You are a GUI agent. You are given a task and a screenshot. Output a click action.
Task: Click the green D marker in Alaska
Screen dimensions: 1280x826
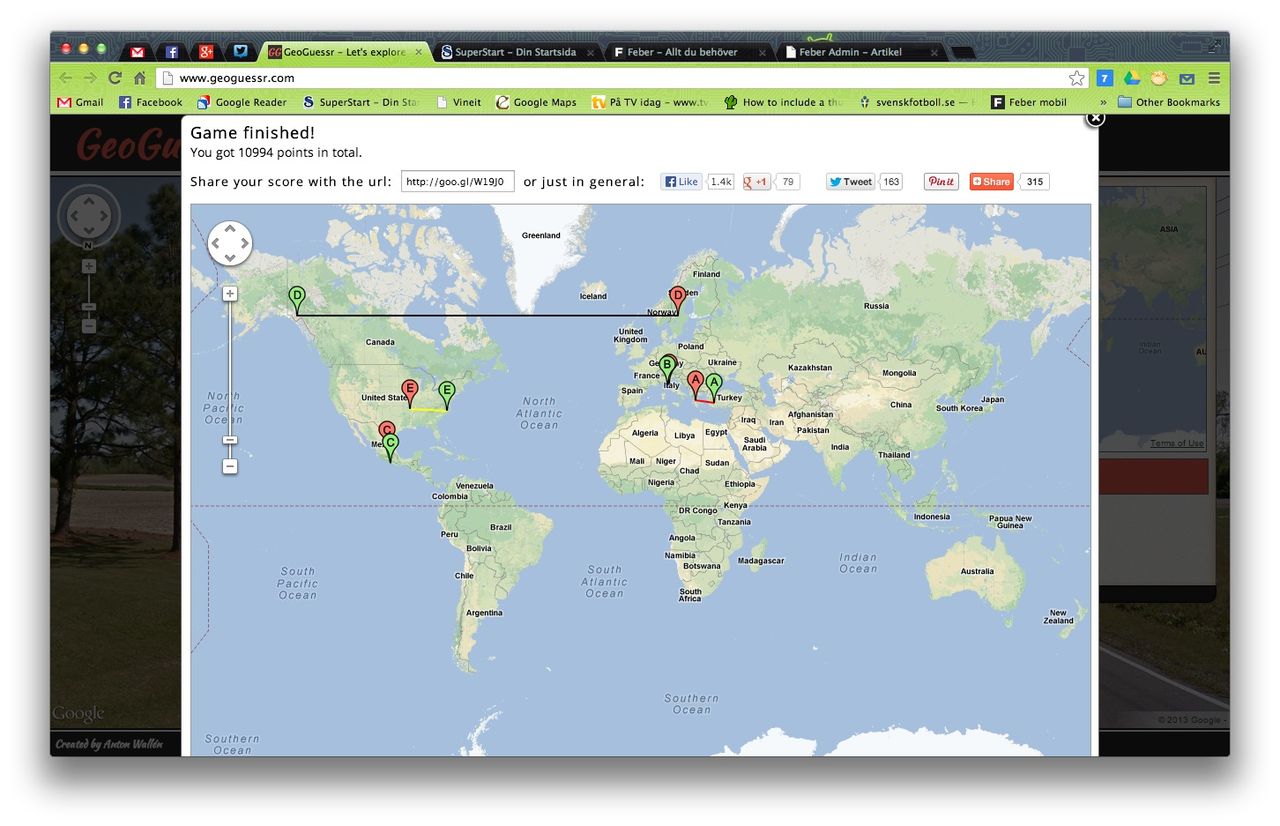click(x=297, y=300)
